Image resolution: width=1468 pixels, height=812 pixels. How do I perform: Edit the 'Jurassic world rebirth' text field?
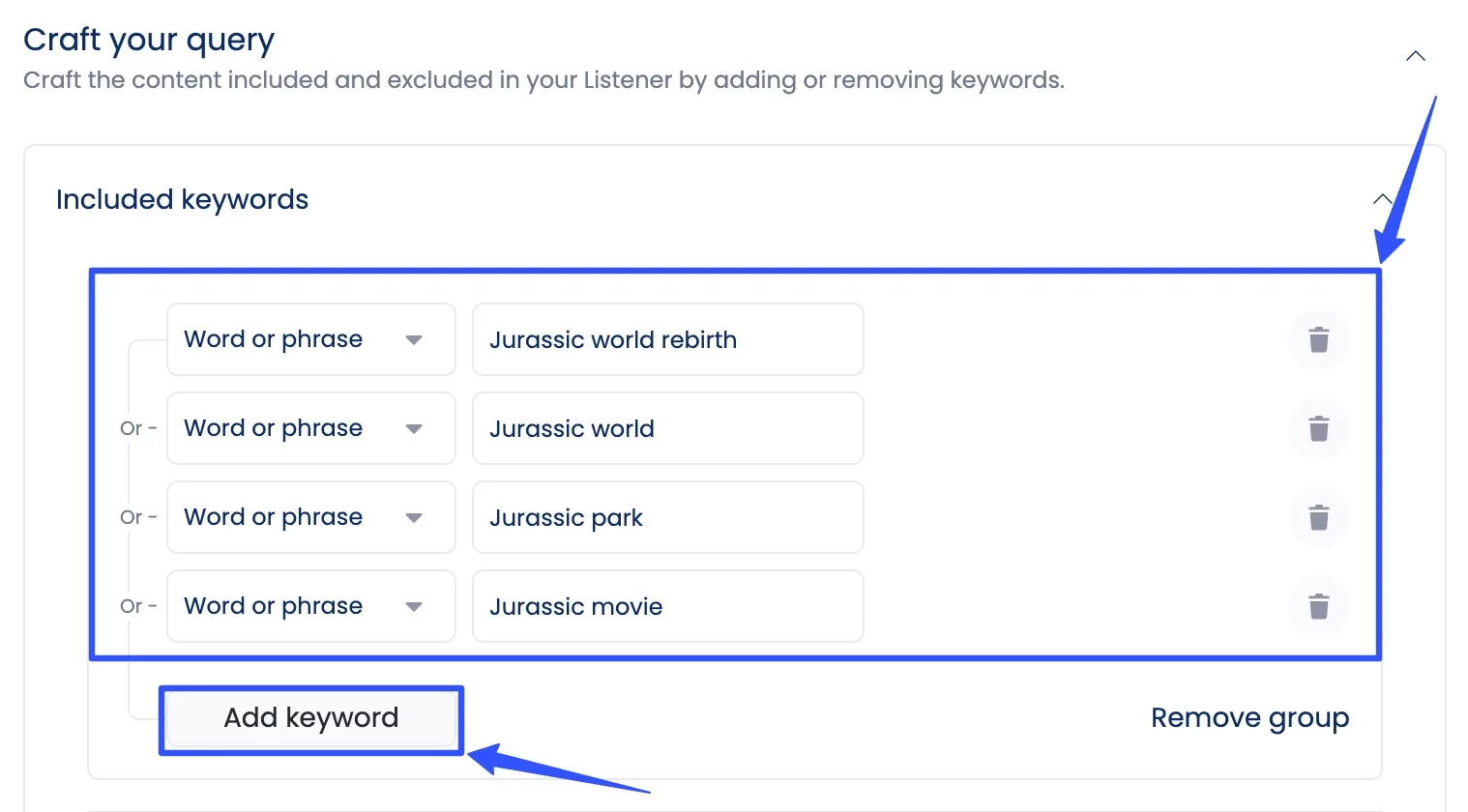click(x=667, y=340)
